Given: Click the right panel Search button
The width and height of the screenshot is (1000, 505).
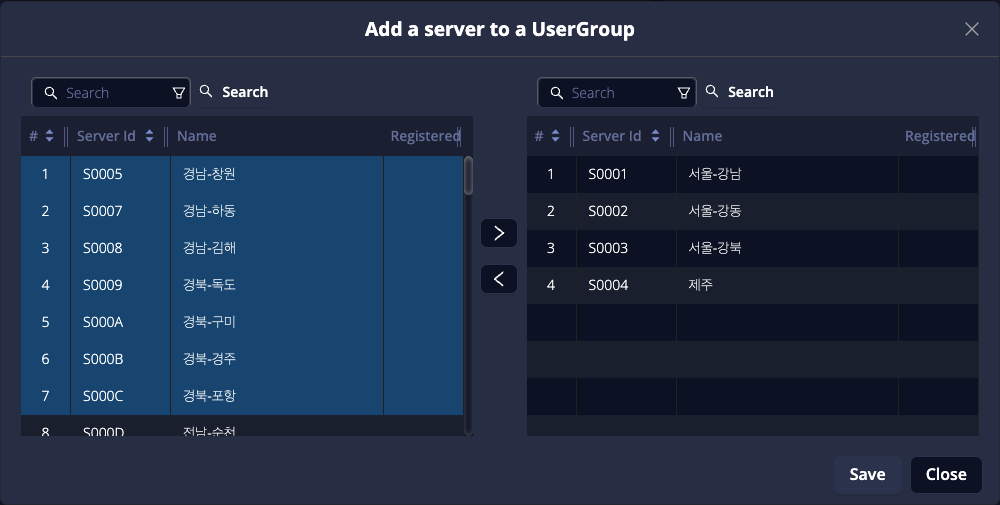Looking at the screenshot, I should tap(740, 92).
